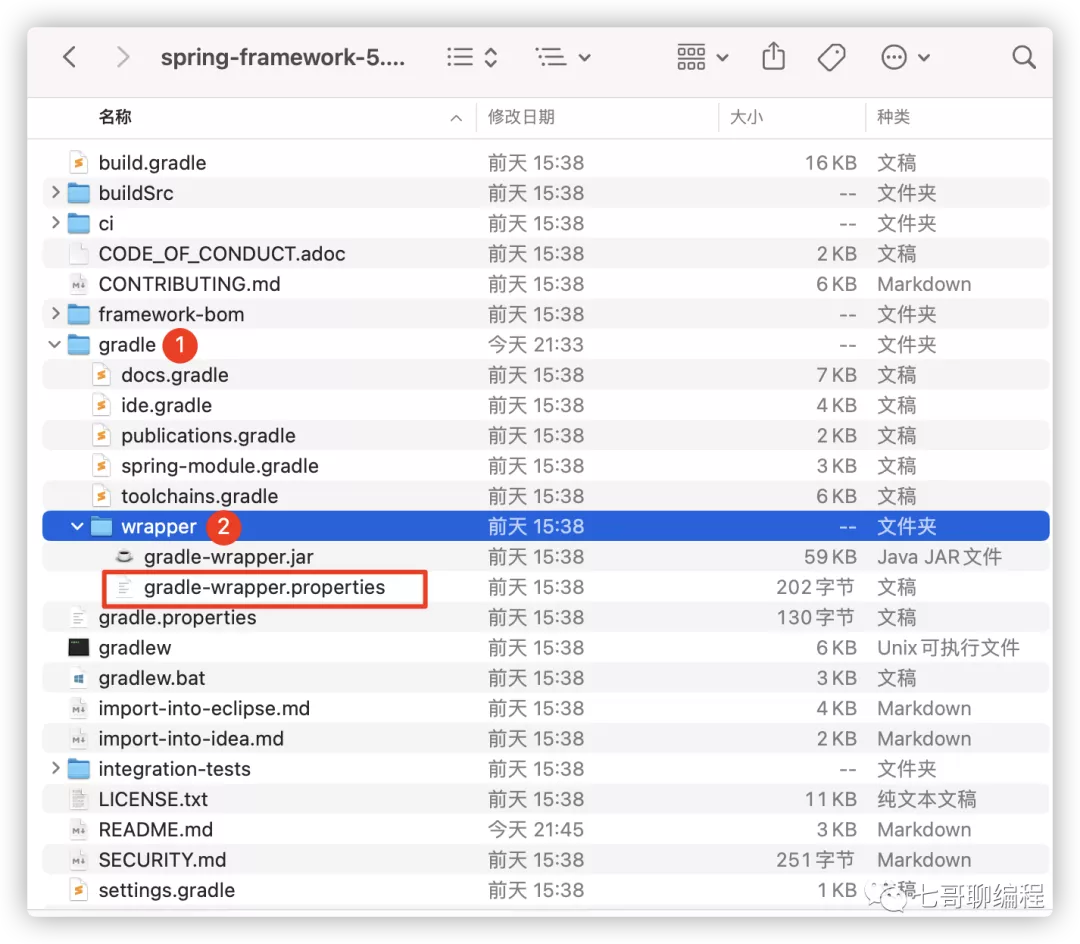Click the Search magnifier icon

click(1024, 57)
